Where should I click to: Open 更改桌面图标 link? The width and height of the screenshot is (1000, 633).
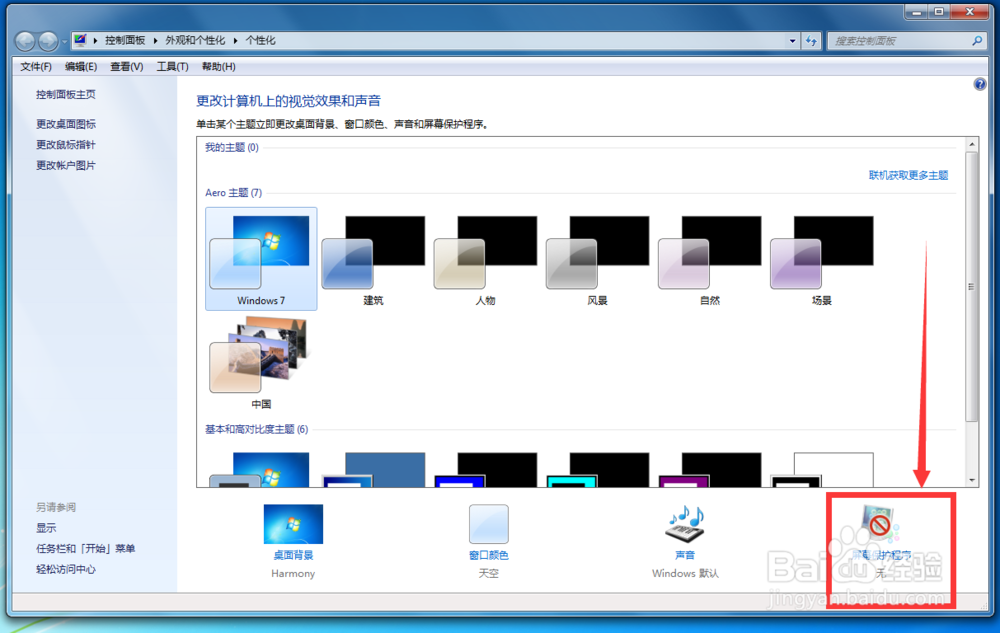pos(66,124)
